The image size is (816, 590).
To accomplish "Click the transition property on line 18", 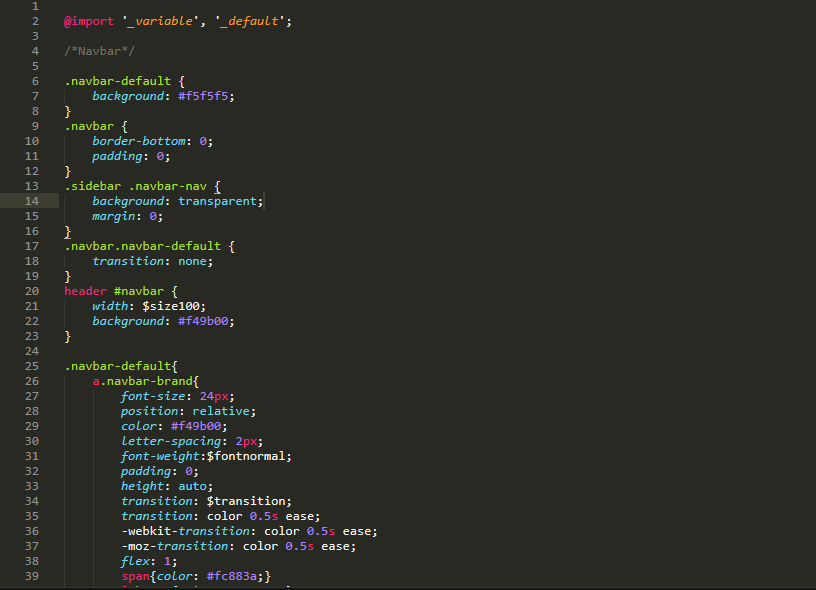I will tap(128, 261).
